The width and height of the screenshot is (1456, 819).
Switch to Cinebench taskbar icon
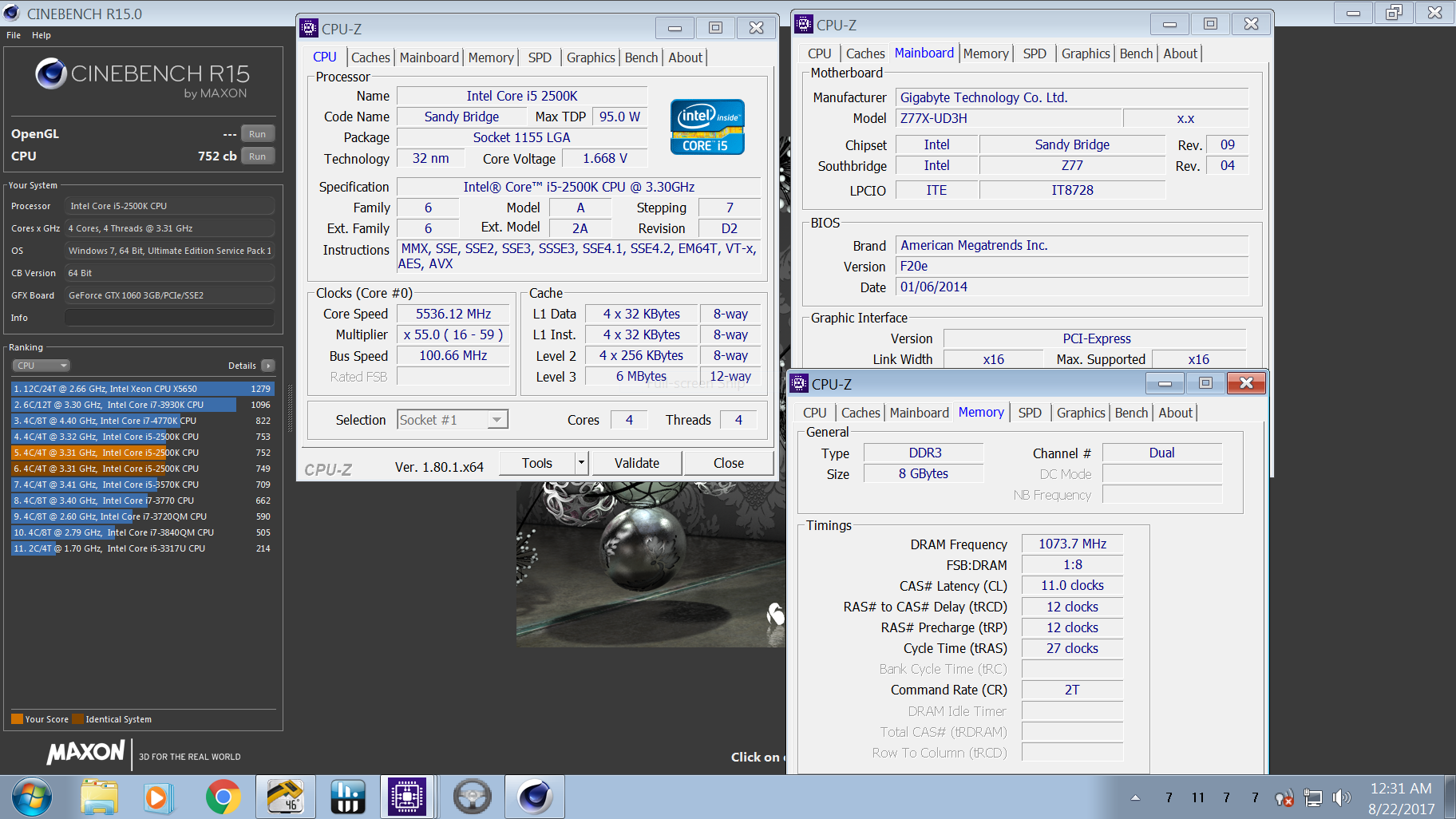point(535,797)
